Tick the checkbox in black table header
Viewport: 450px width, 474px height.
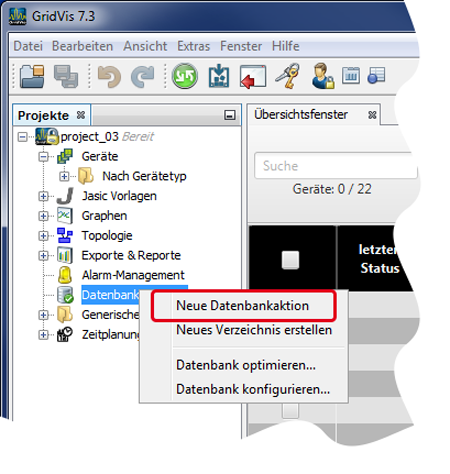[x=290, y=260]
